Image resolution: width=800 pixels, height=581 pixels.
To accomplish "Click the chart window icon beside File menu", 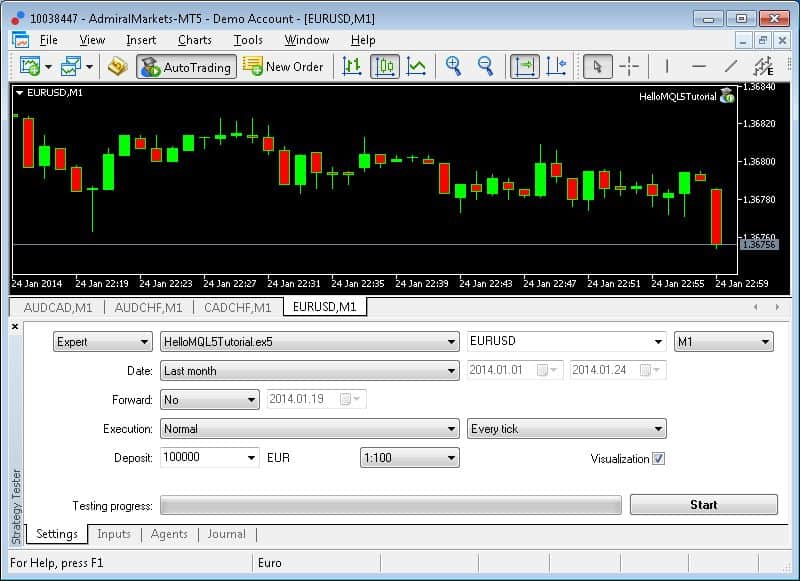I will click(20, 40).
